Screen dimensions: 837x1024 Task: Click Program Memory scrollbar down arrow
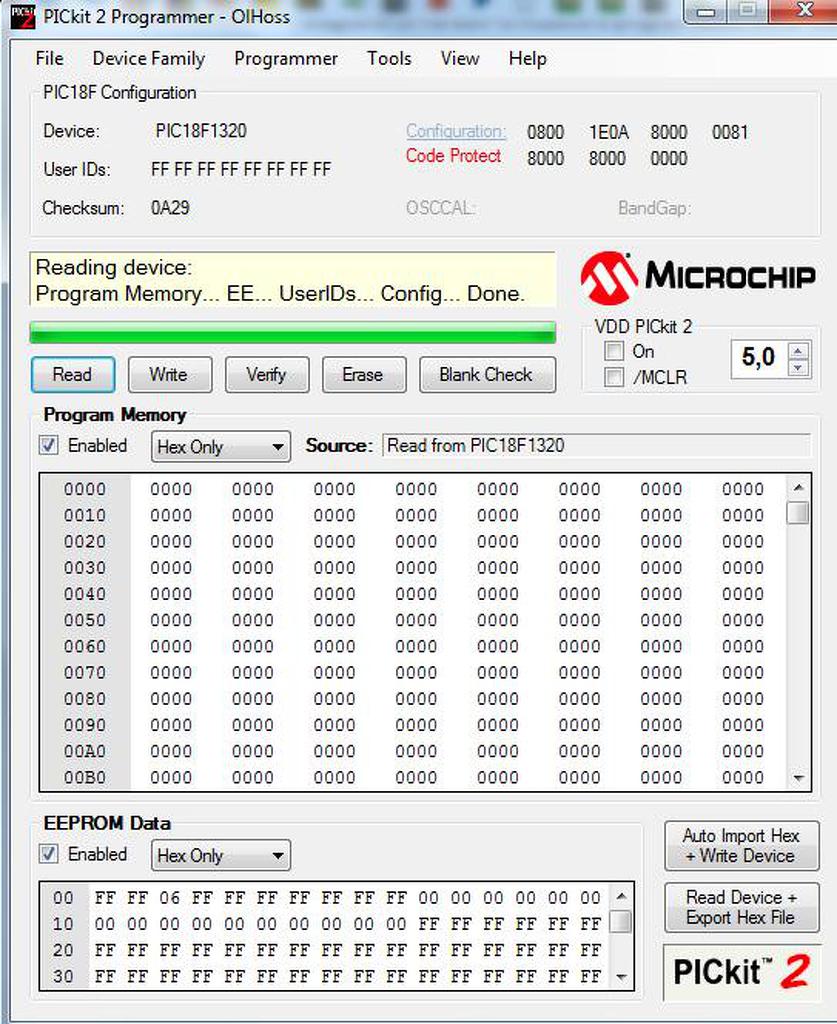(798, 778)
